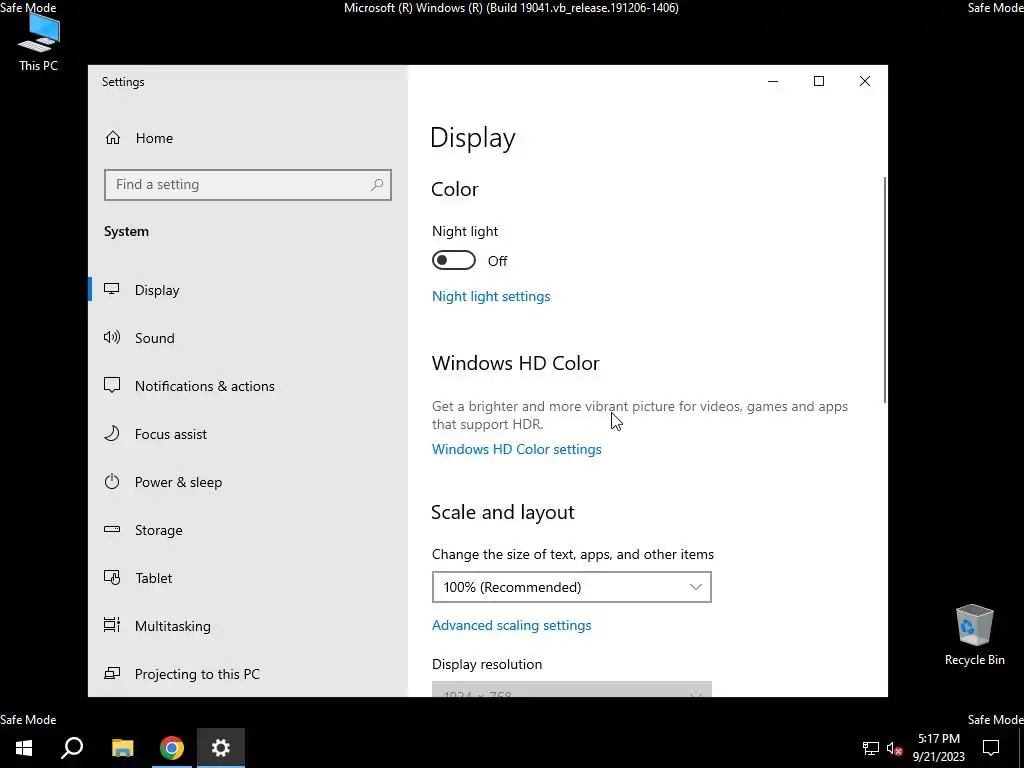This screenshot has width=1024, height=768.
Task: Open File Explorer from the taskbar
Action: point(122,748)
